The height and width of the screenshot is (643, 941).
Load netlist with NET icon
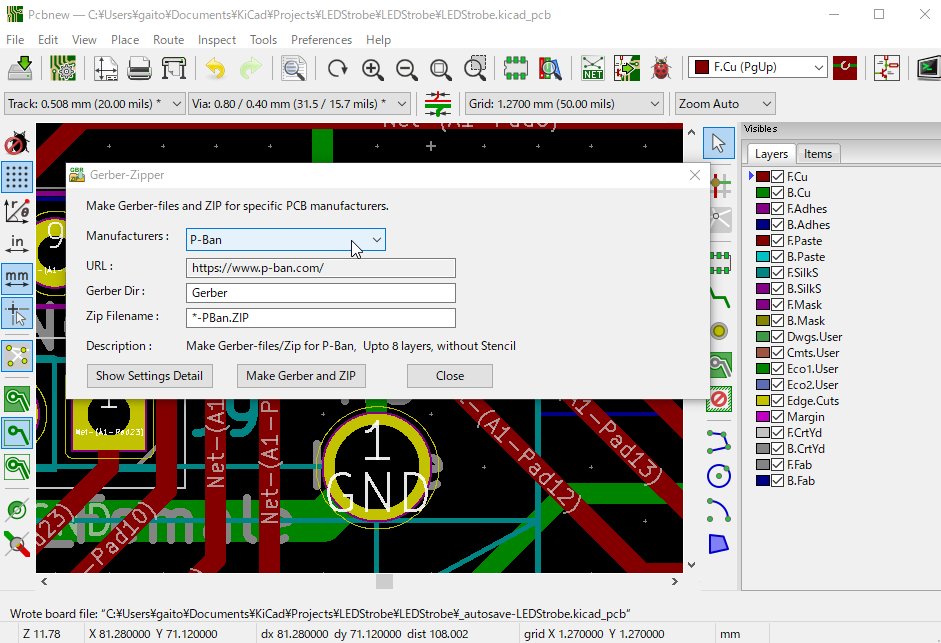[592, 68]
